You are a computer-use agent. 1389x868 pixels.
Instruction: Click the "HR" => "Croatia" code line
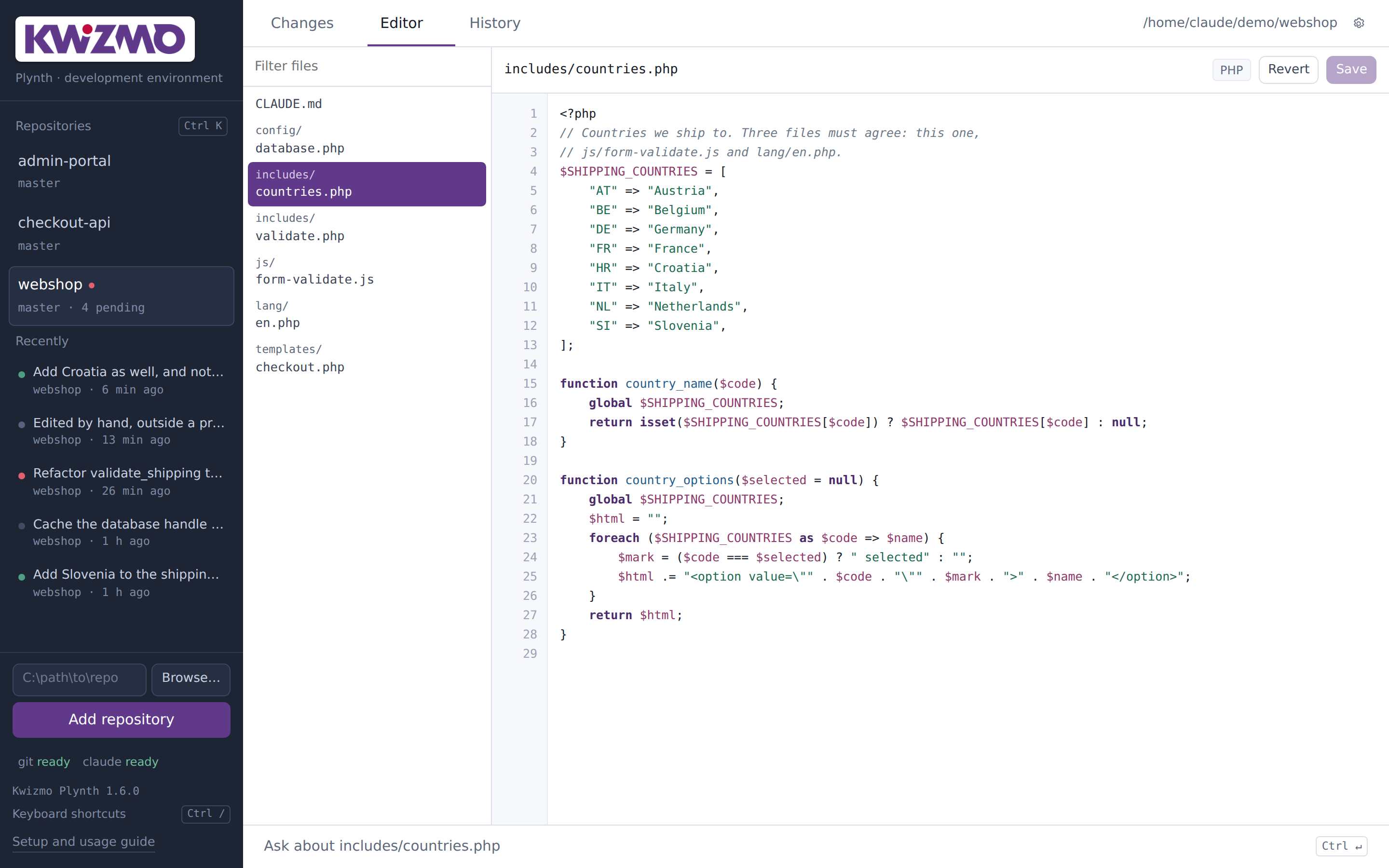click(654, 268)
